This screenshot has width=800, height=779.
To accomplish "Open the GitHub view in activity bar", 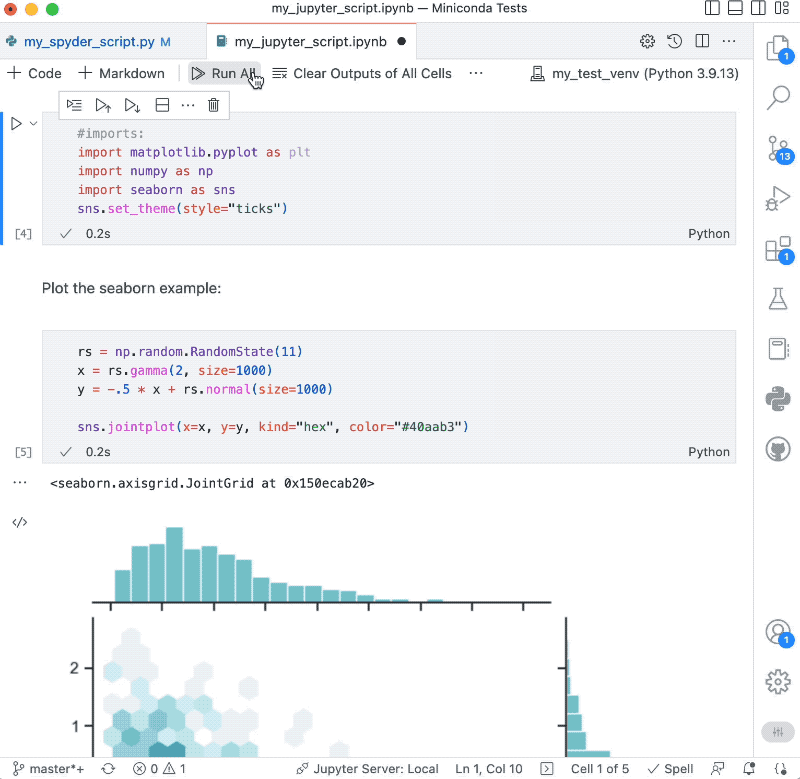I will tap(778, 449).
